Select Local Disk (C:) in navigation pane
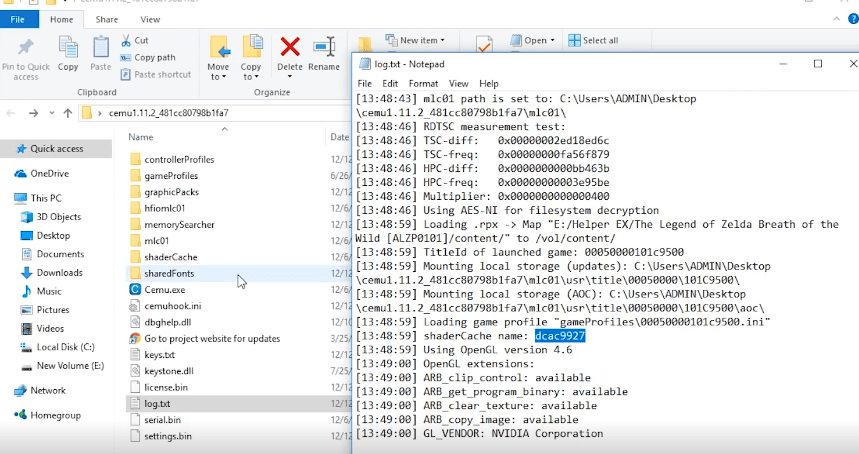This screenshot has width=859, height=454. click(x=65, y=346)
